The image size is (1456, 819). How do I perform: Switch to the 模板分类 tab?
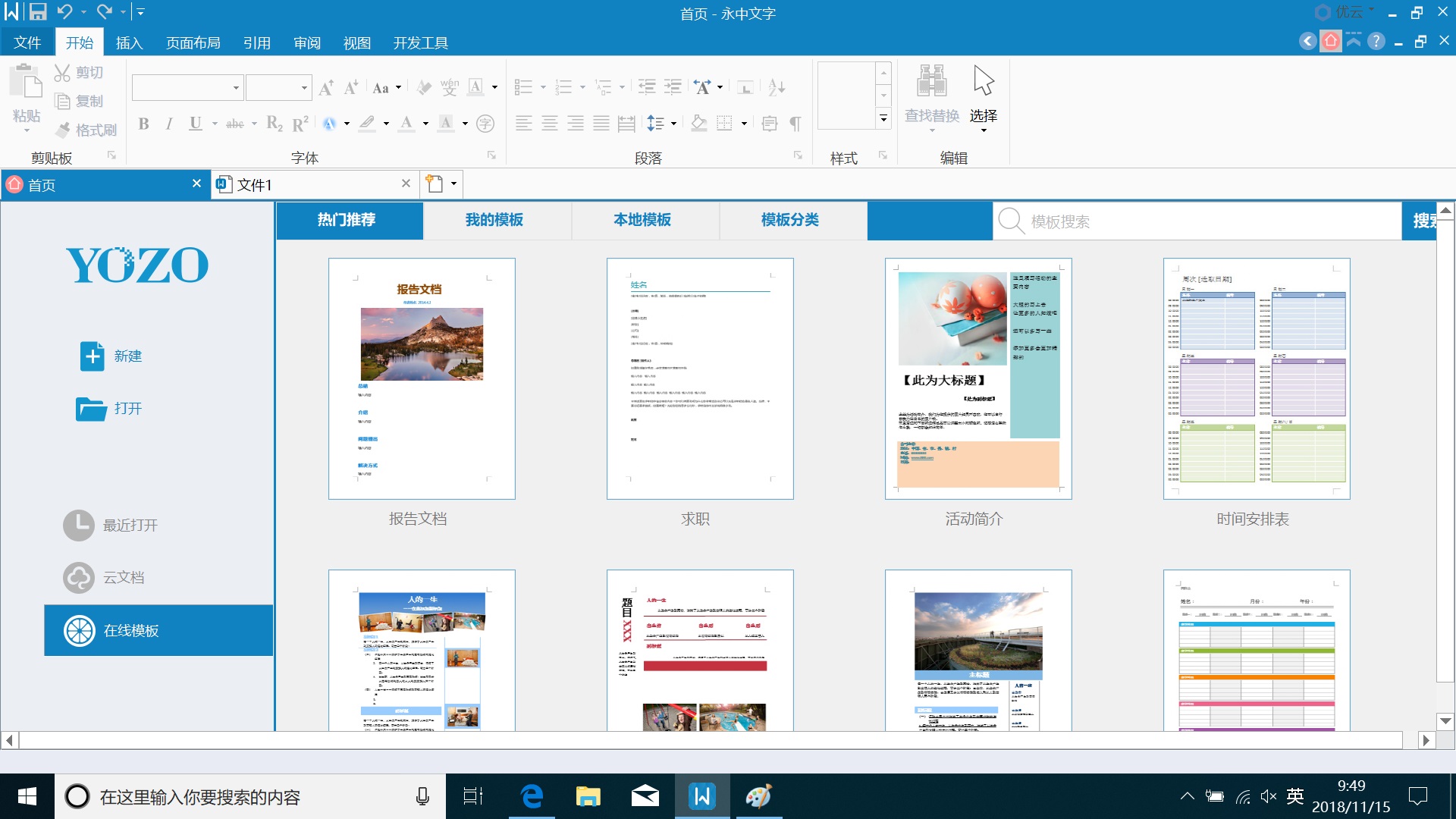790,220
